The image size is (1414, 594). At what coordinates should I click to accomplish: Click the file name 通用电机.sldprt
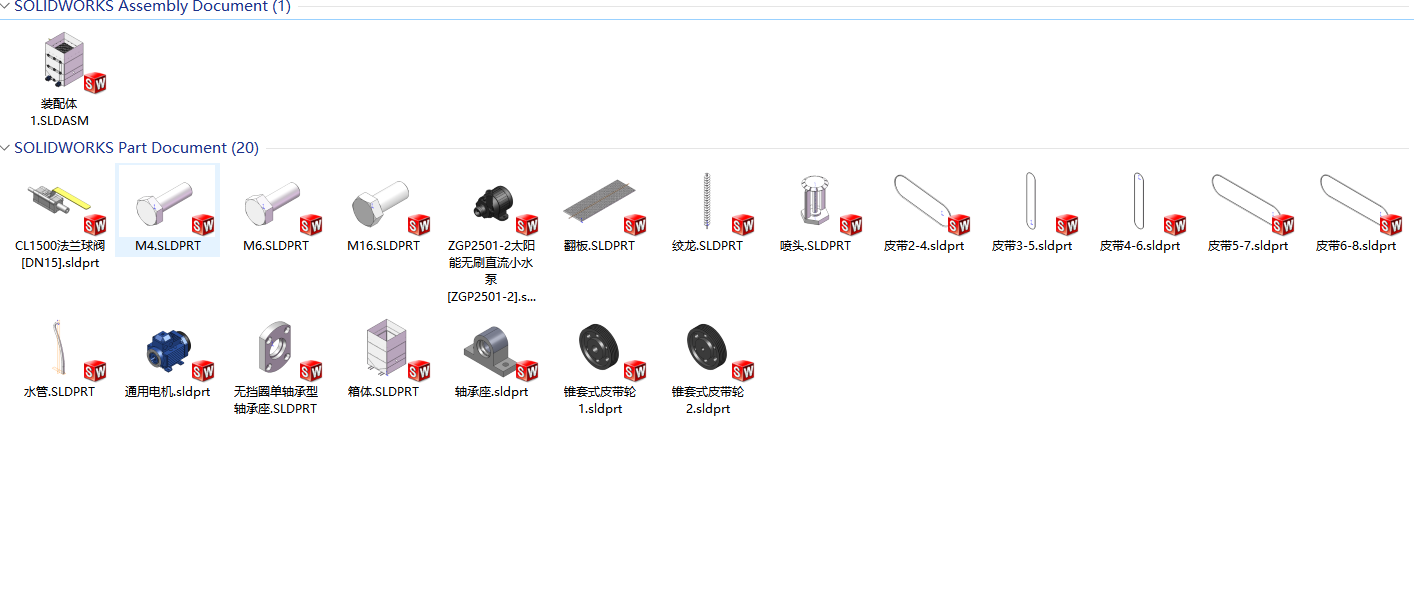pyautogui.click(x=167, y=392)
